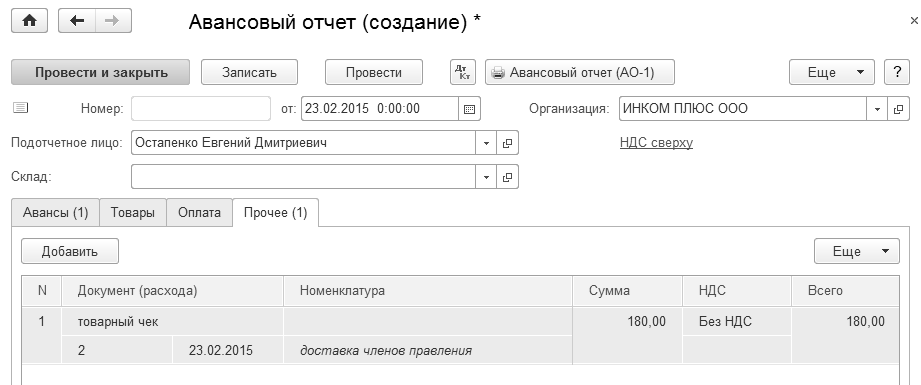The image size is (921, 385).
Task: Open the Склад record icon
Action: point(507,177)
